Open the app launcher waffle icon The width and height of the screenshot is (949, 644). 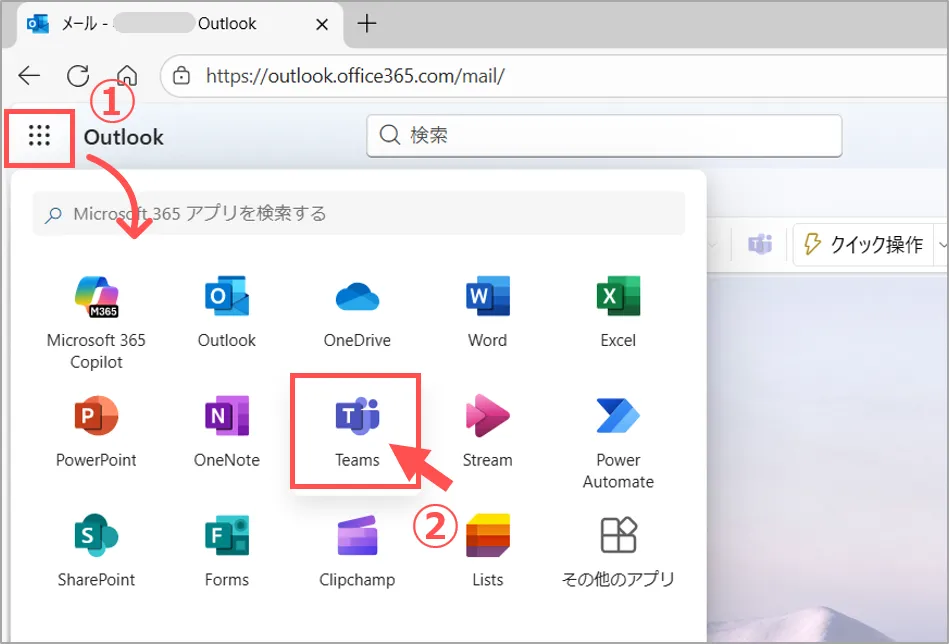pyautogui.click(x=39, y=136)
